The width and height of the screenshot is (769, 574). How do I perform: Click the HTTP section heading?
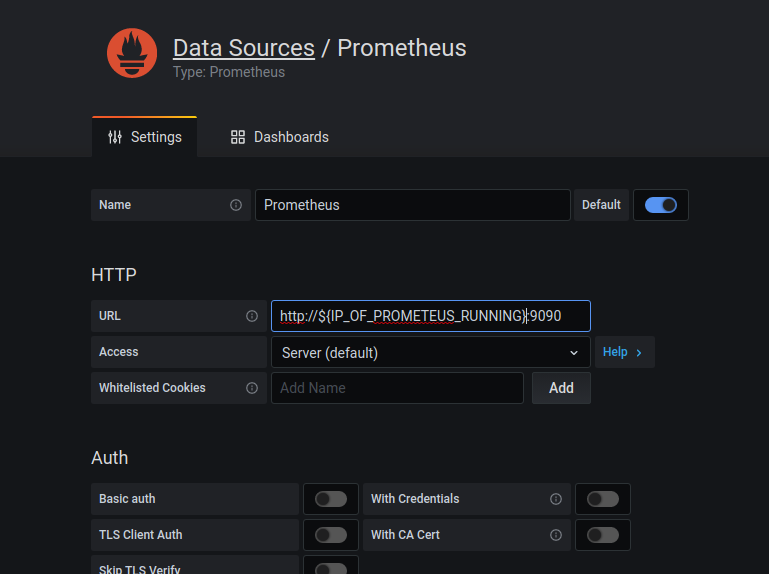pyautogui.click(x=114, y=275)
